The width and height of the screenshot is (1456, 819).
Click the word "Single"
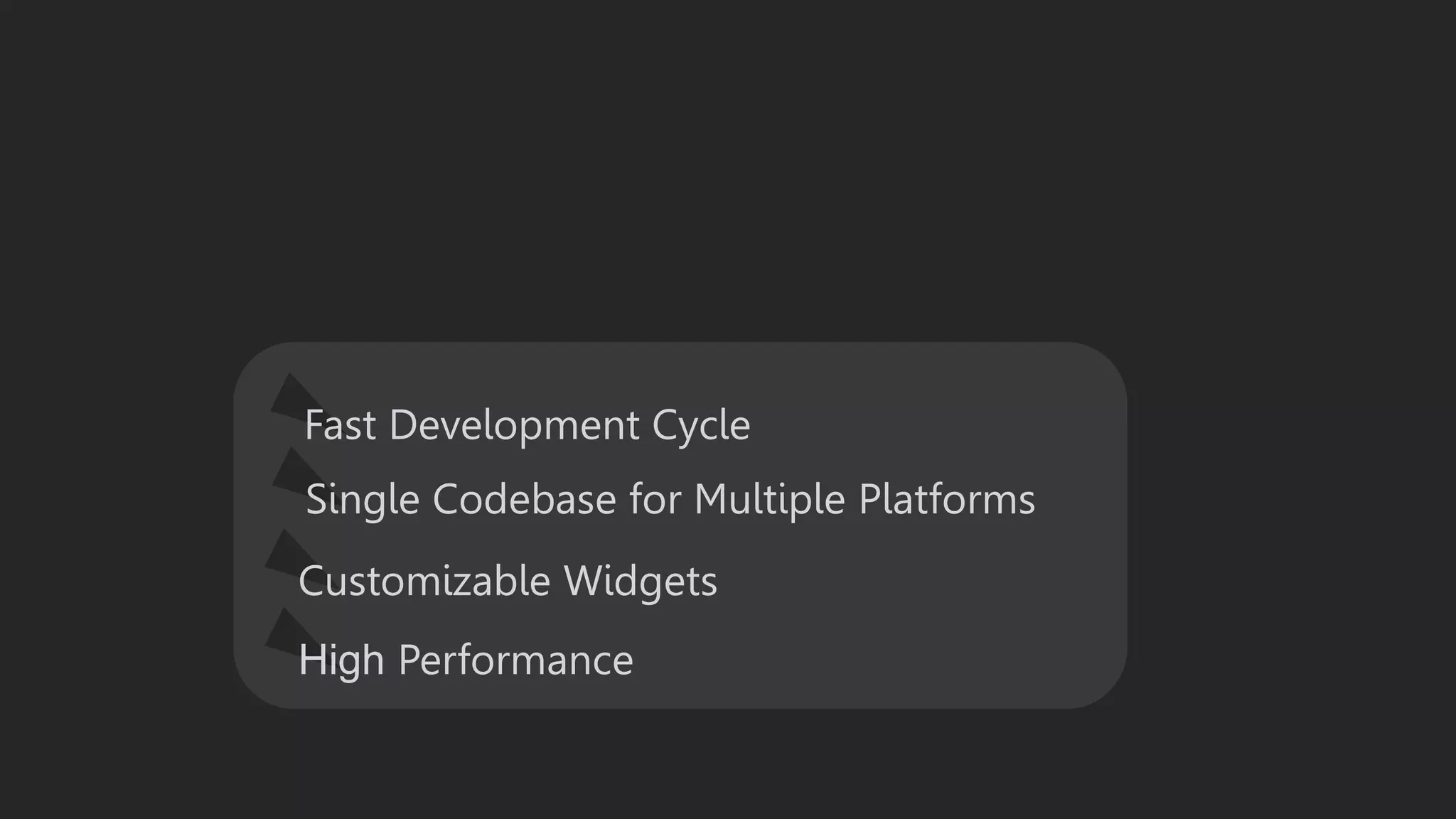click(363, 499)
